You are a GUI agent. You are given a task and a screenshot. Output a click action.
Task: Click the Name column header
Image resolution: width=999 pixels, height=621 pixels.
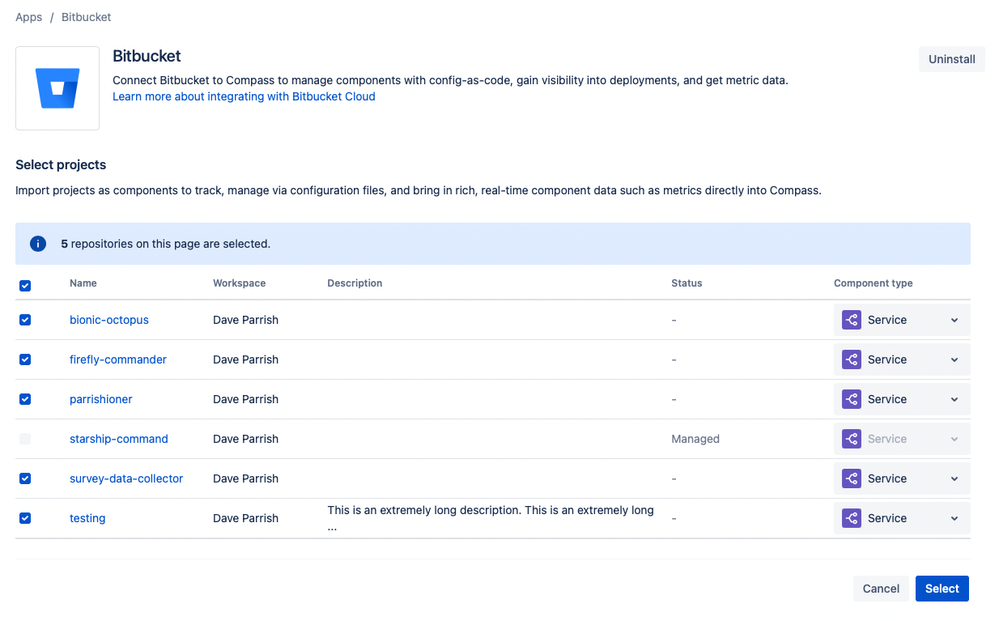point(83,283)
